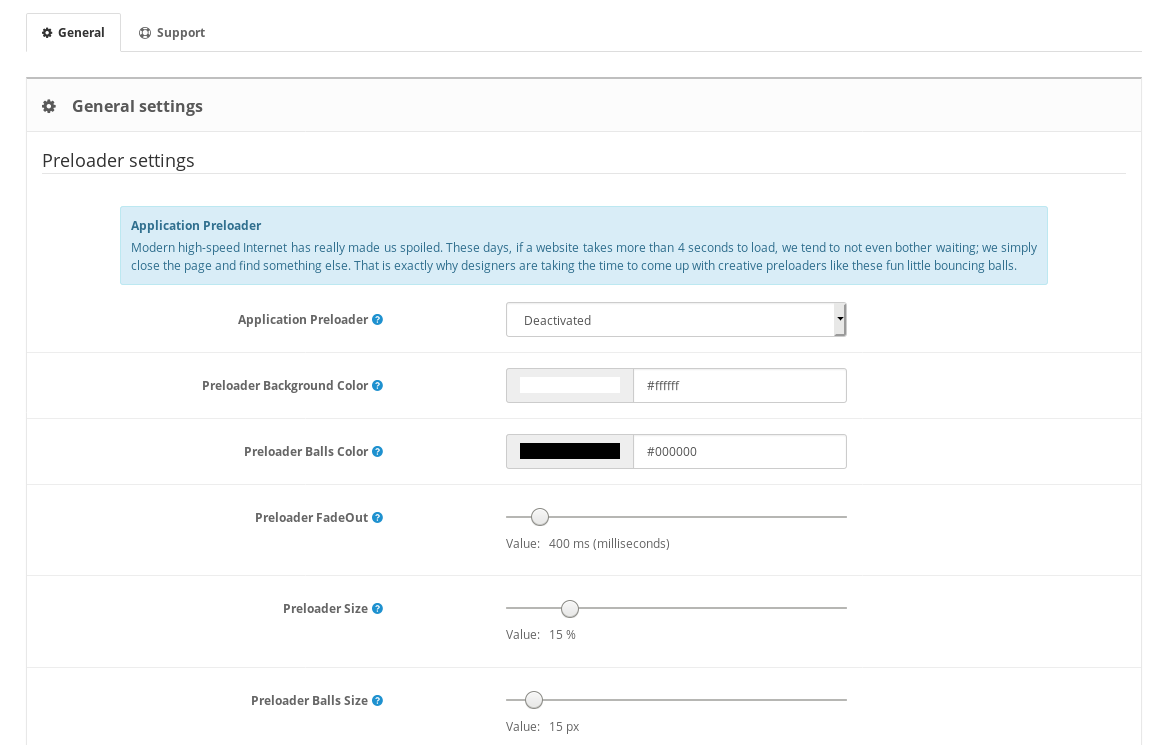Open the General tab
Image resolution: width=1162 pixels, height=745 pixels.
click(x=73, y=33)
